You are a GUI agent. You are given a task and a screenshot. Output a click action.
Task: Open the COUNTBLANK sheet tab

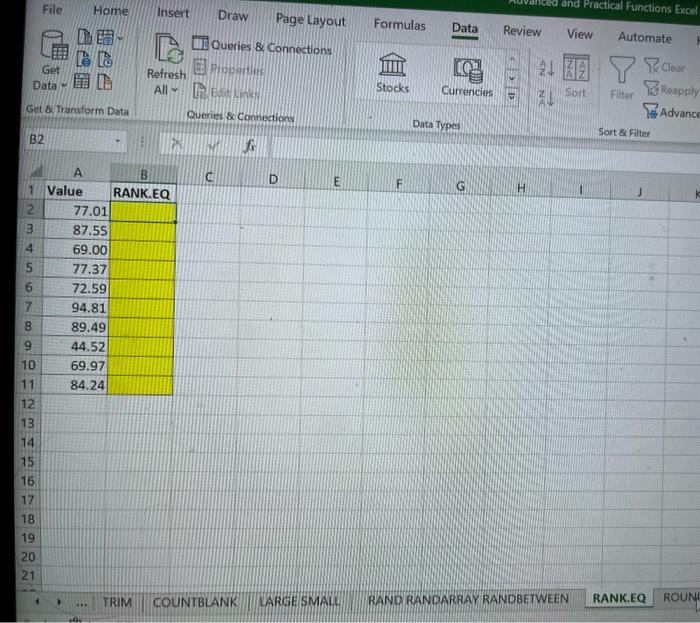tap(195, 602)
